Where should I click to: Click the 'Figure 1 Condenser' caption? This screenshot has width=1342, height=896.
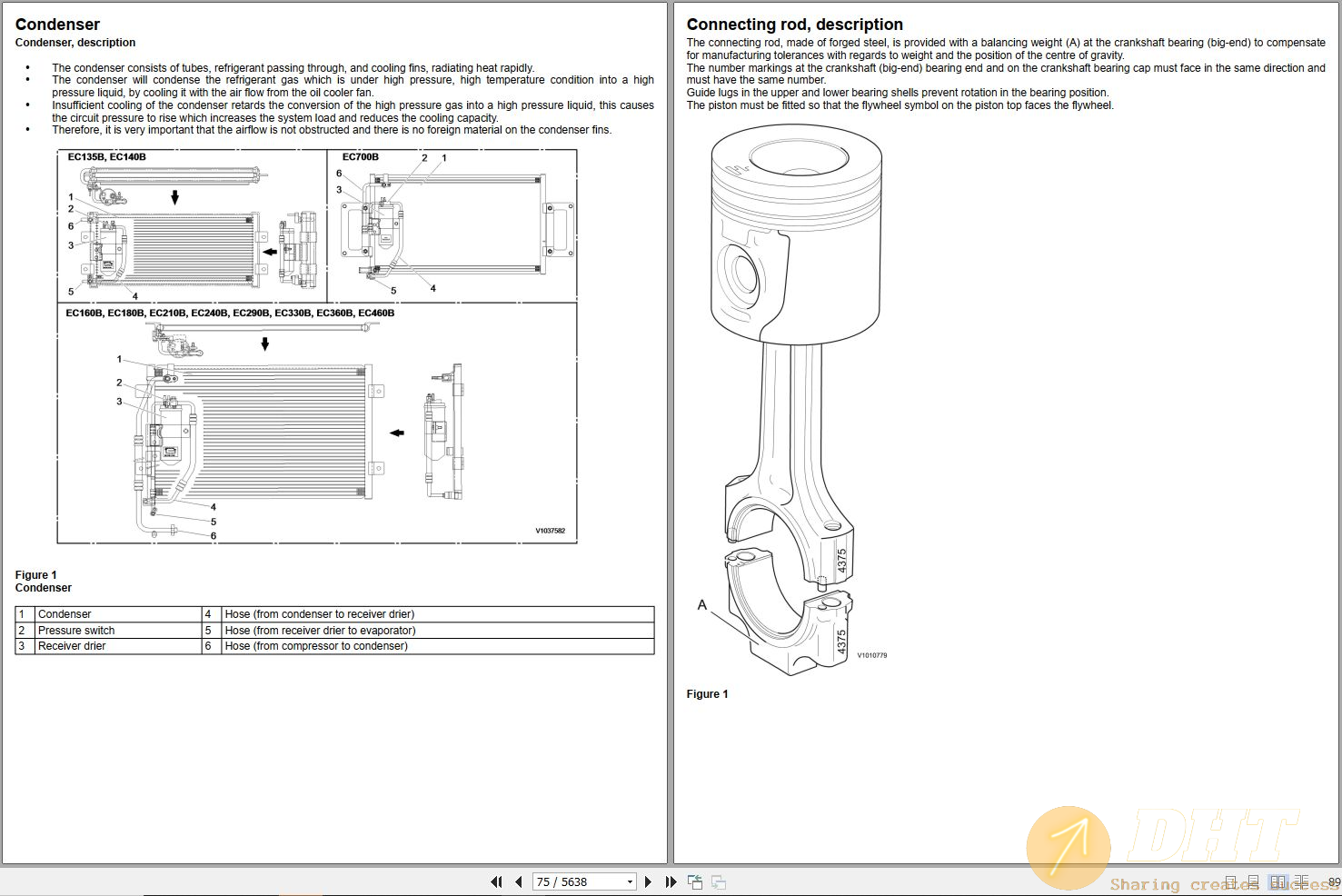[43, 582]
